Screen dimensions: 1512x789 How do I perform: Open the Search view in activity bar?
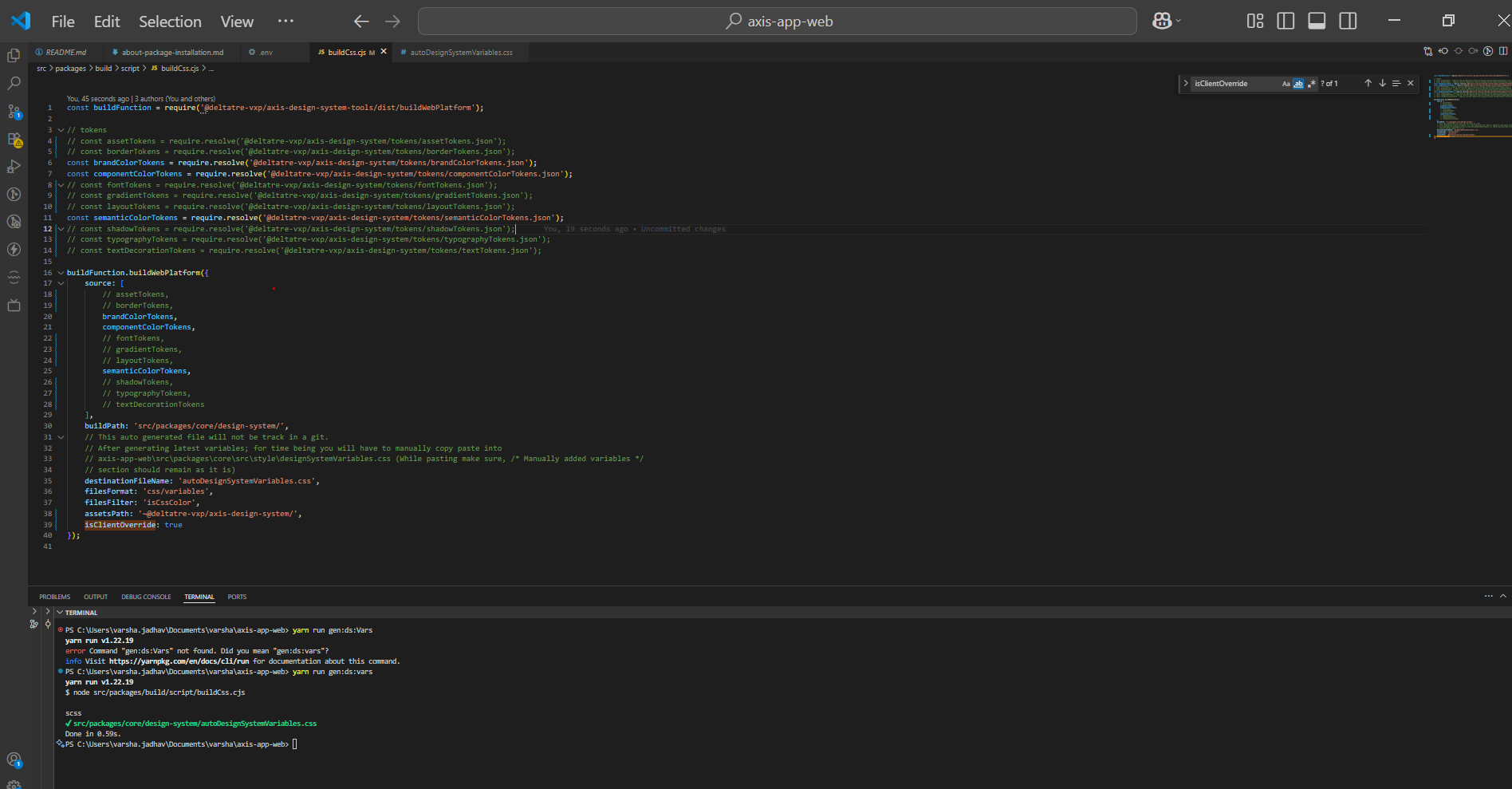14,83
